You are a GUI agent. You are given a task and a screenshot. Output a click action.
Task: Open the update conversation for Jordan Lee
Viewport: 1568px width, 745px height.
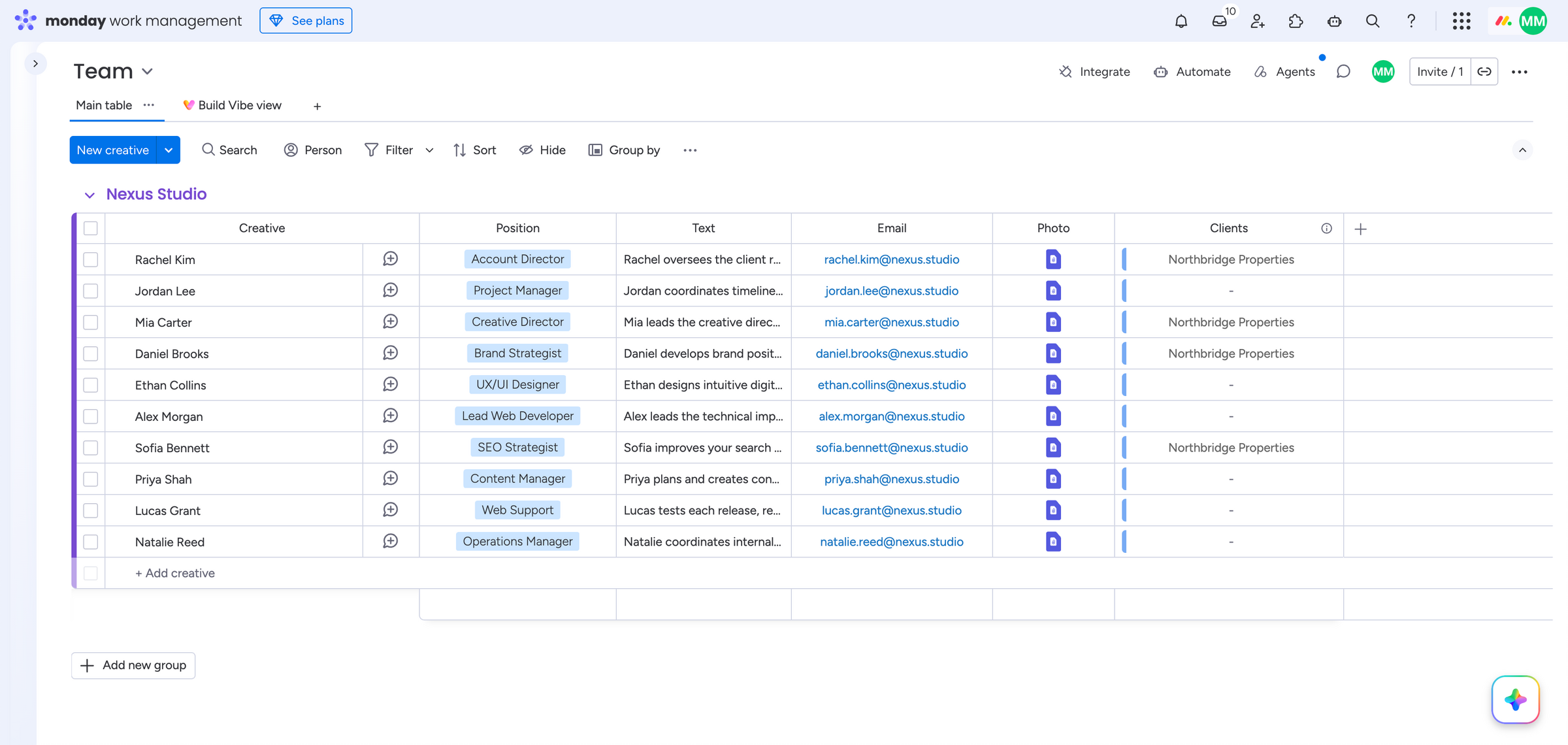[390, 290]
